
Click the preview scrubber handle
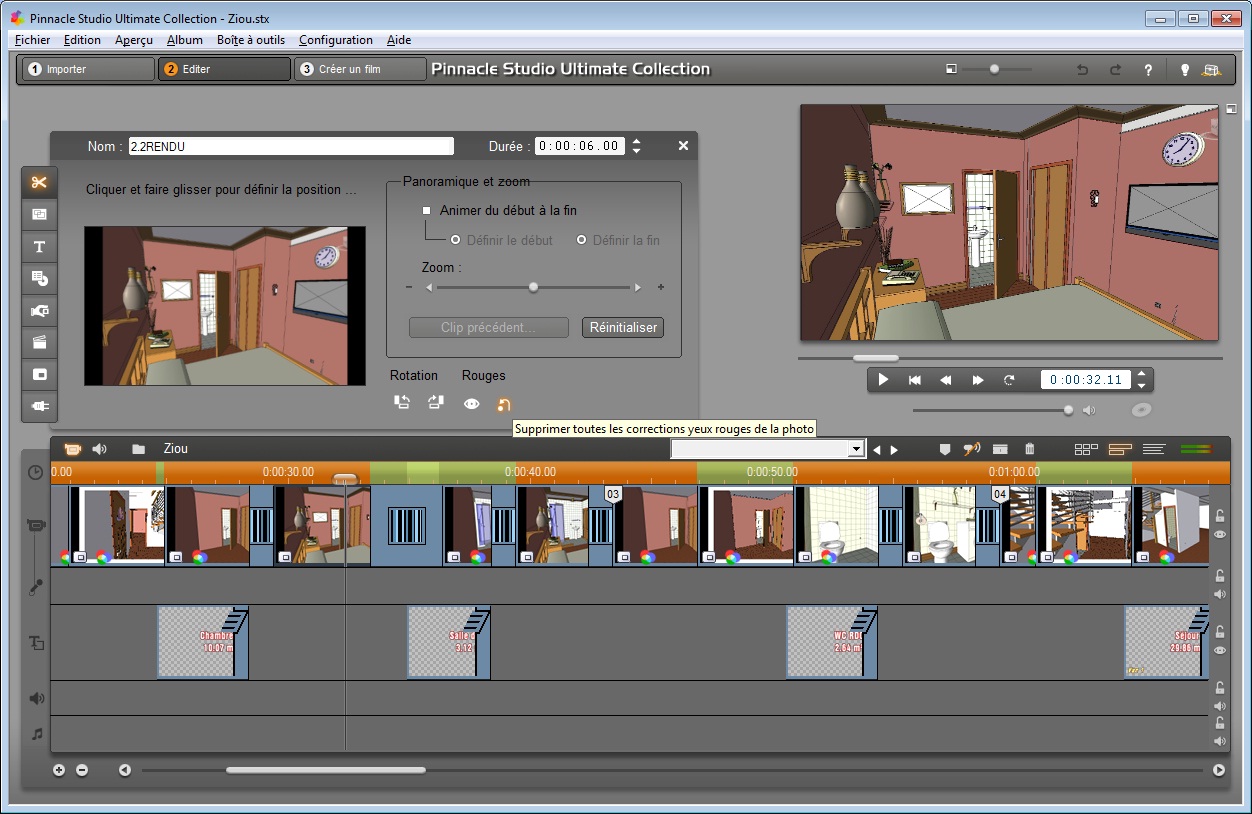(x=875, y=357)
